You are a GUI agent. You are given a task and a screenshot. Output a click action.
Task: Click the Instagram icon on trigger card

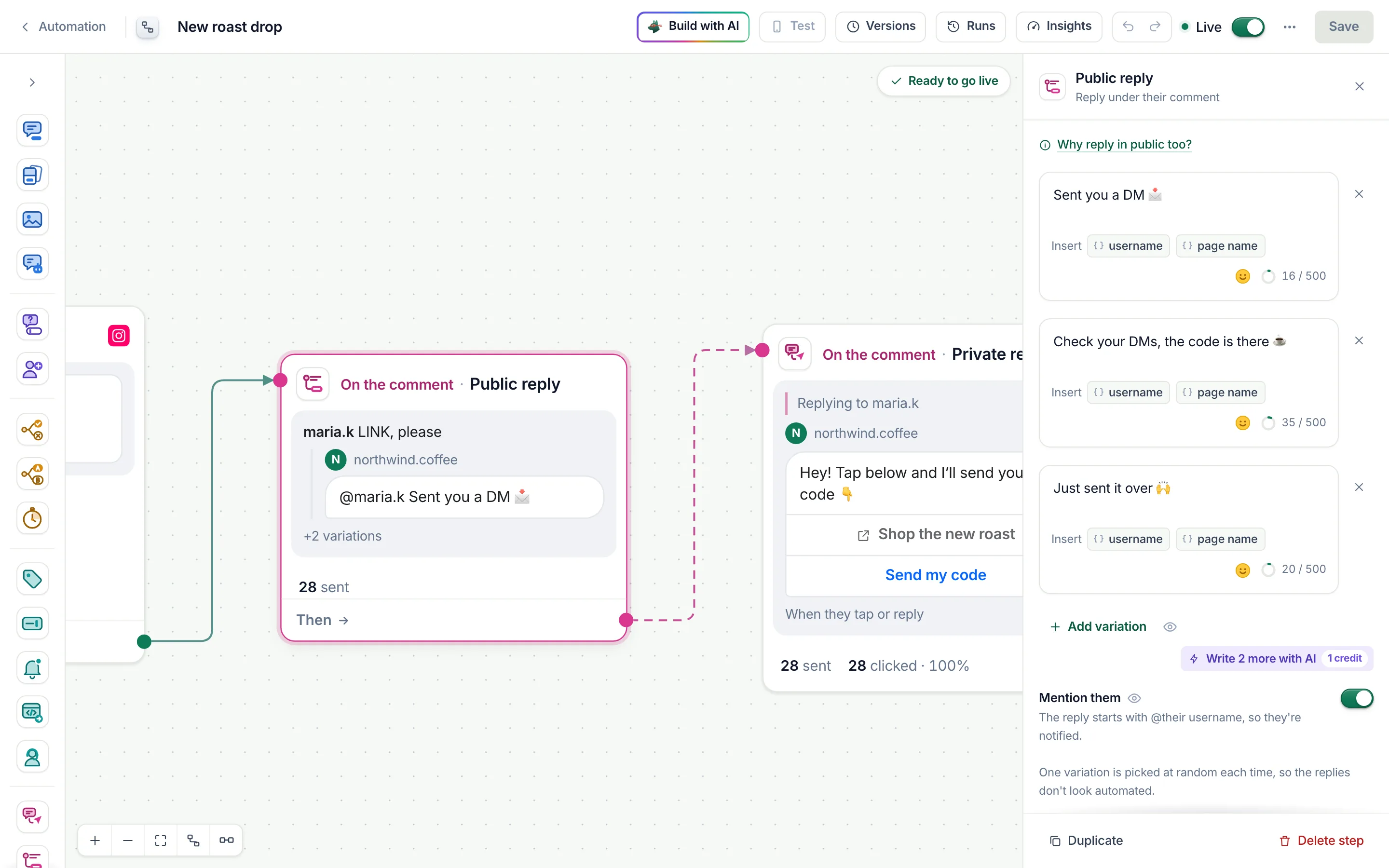pos(119,335)
